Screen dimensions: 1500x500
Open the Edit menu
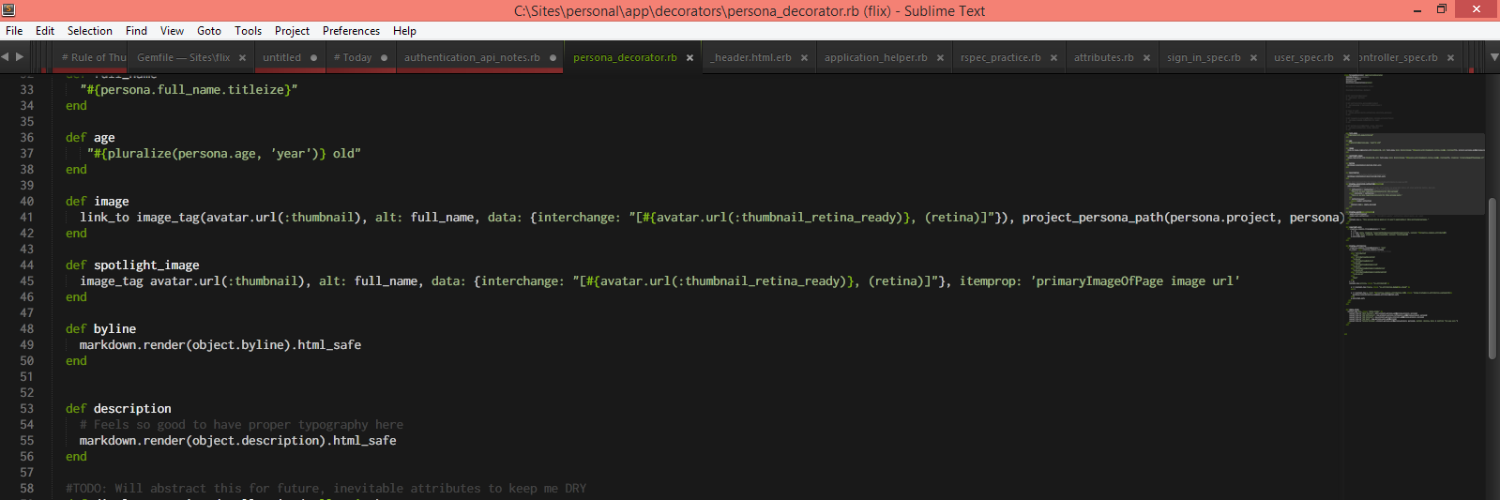tap(45, 31)
